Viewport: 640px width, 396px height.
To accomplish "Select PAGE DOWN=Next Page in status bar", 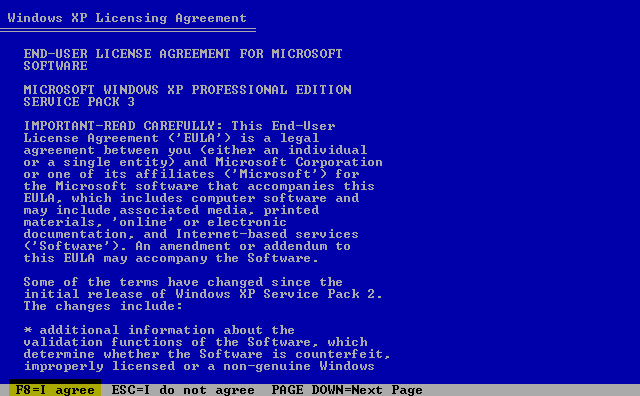I will [x=347, y=390].
